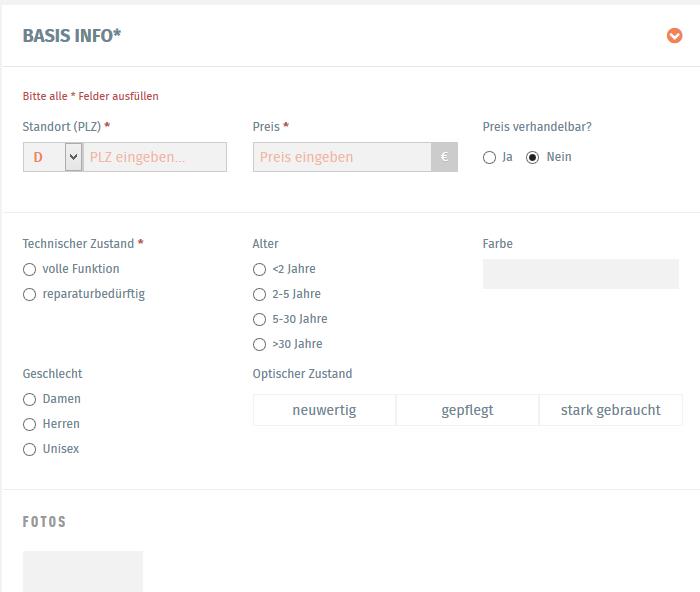
Task: Click the Preis eingeben field
Action: point(342,157)
